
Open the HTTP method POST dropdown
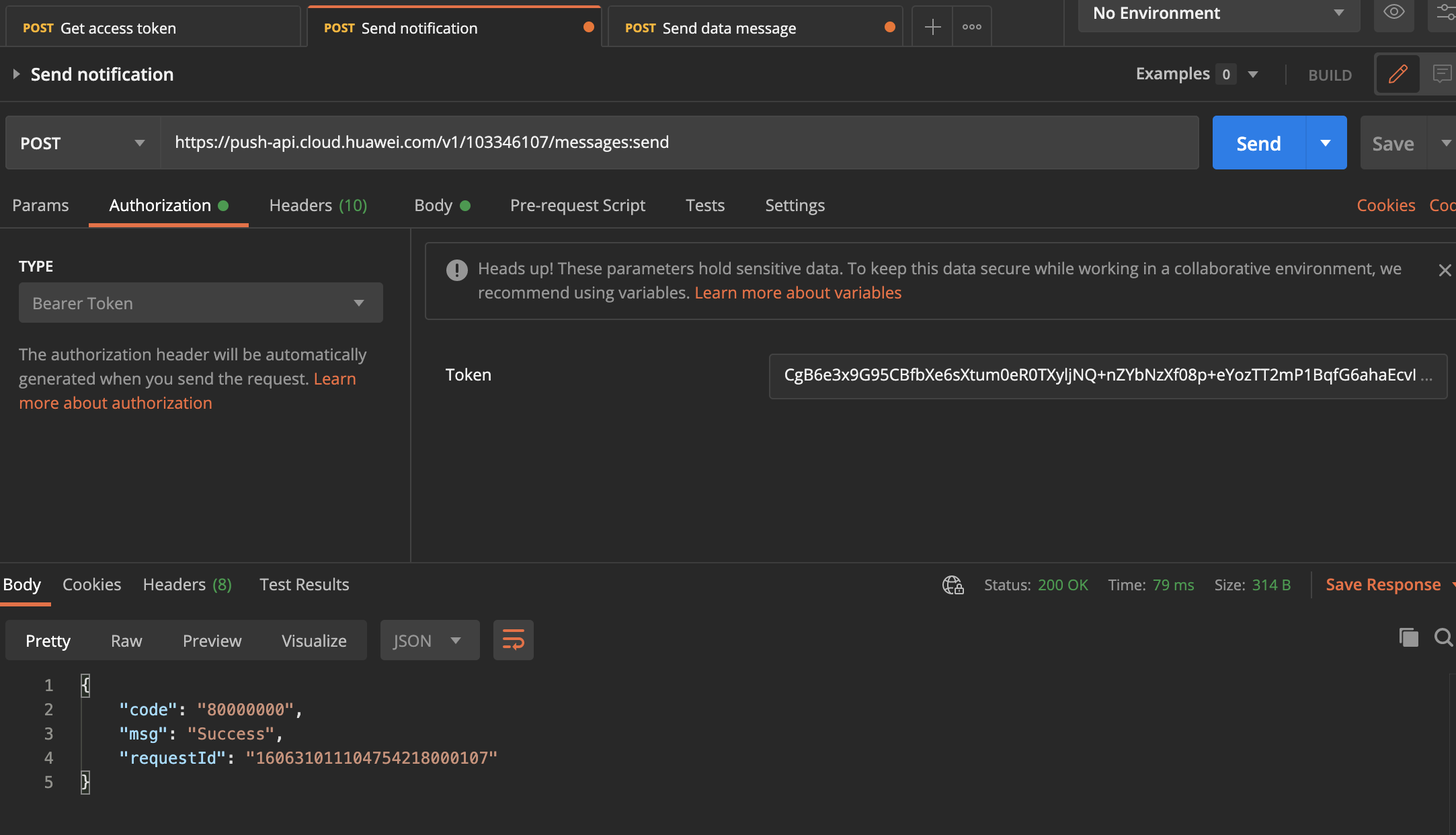pyautogui.click(x=83, y=143)
